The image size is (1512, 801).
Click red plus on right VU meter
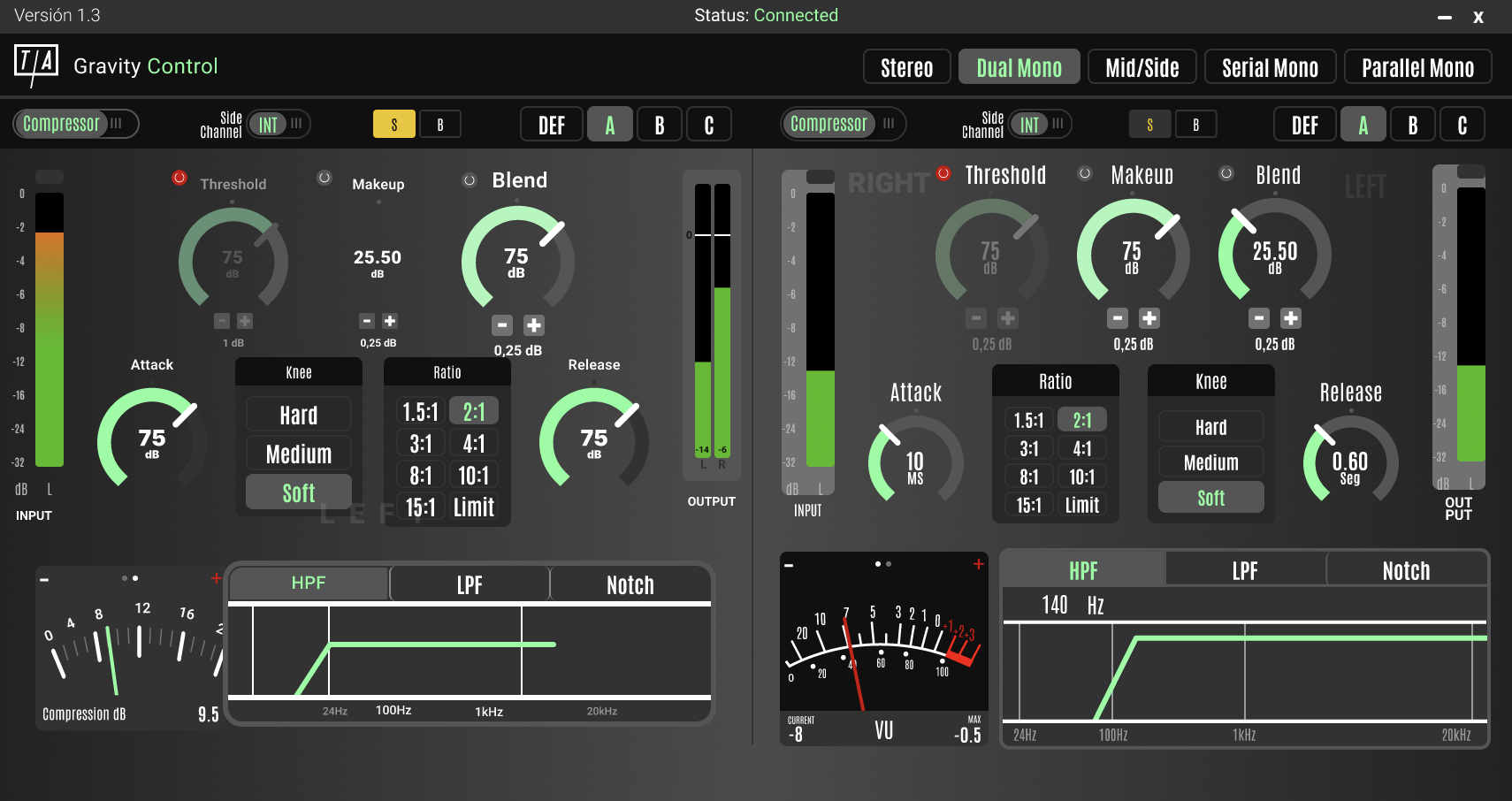coord(979,564)
